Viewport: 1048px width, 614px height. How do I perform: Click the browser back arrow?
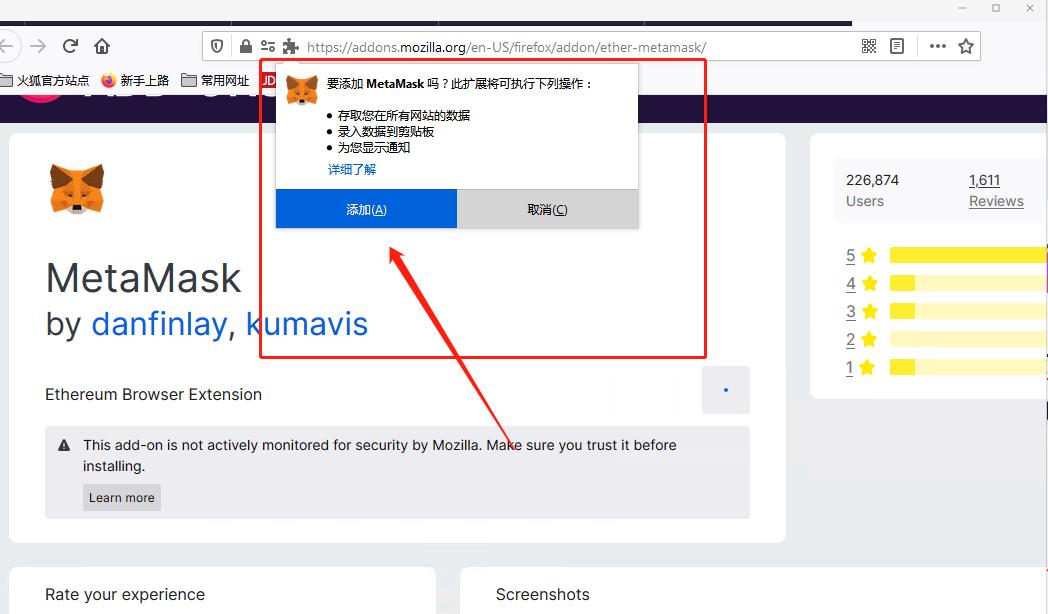(6, 46)
